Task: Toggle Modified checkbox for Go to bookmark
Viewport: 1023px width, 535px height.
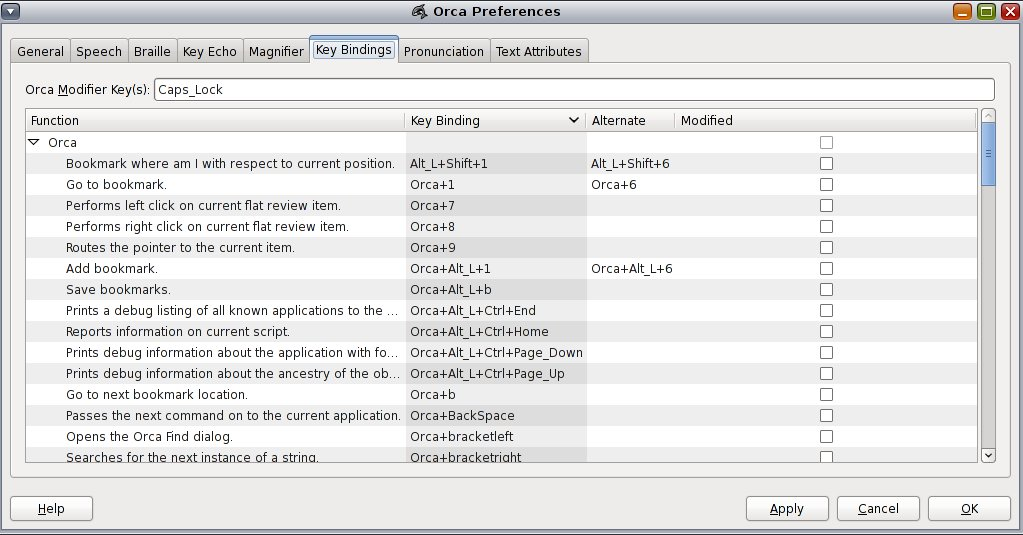Action: pyautogui.click(x=826, y=185)
